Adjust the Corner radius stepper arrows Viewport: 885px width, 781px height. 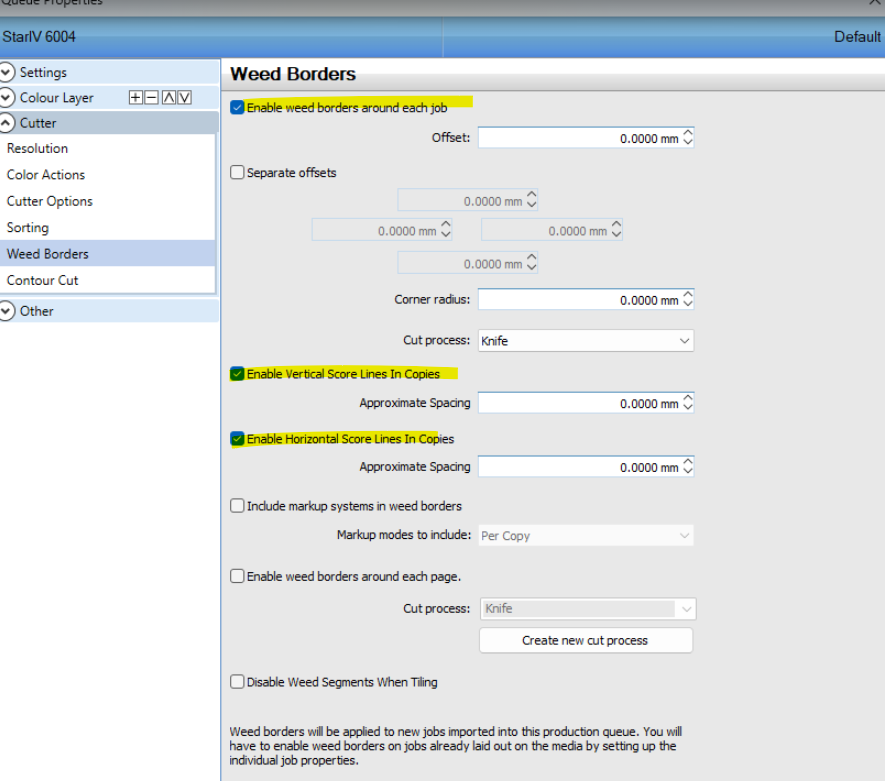click(688, 299)
